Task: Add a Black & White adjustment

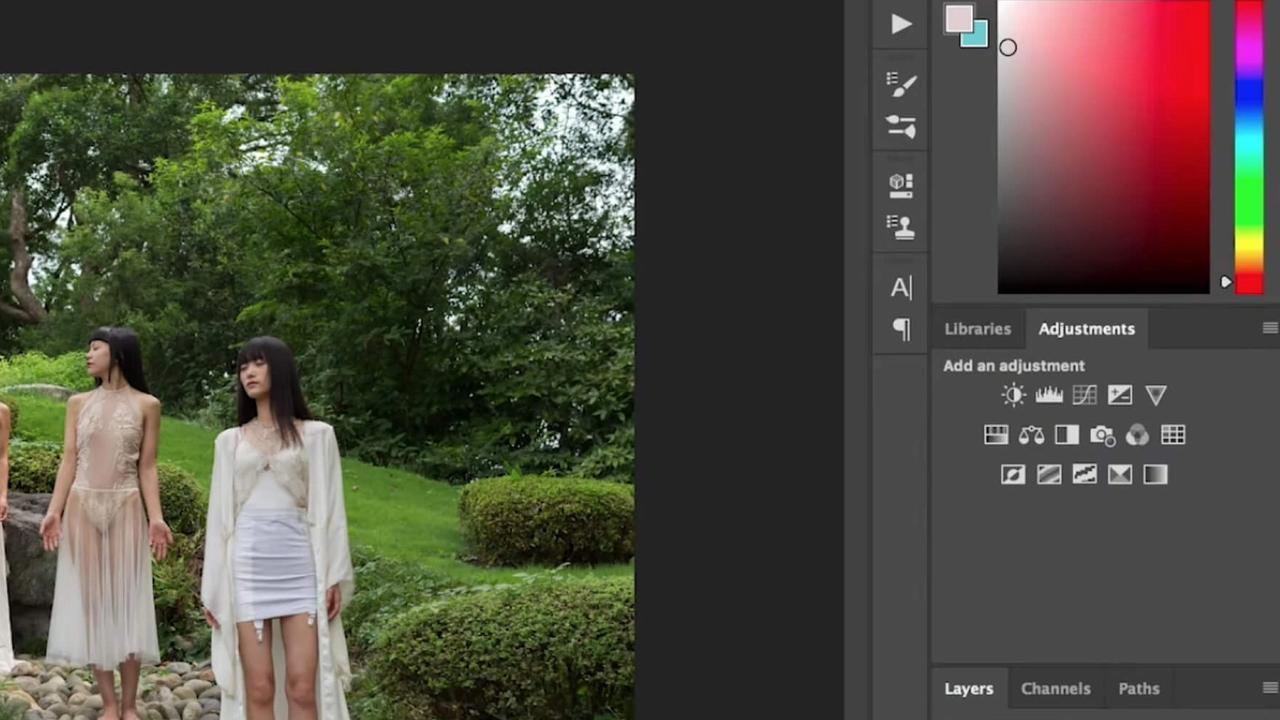Action: [x=1067, y=435]
